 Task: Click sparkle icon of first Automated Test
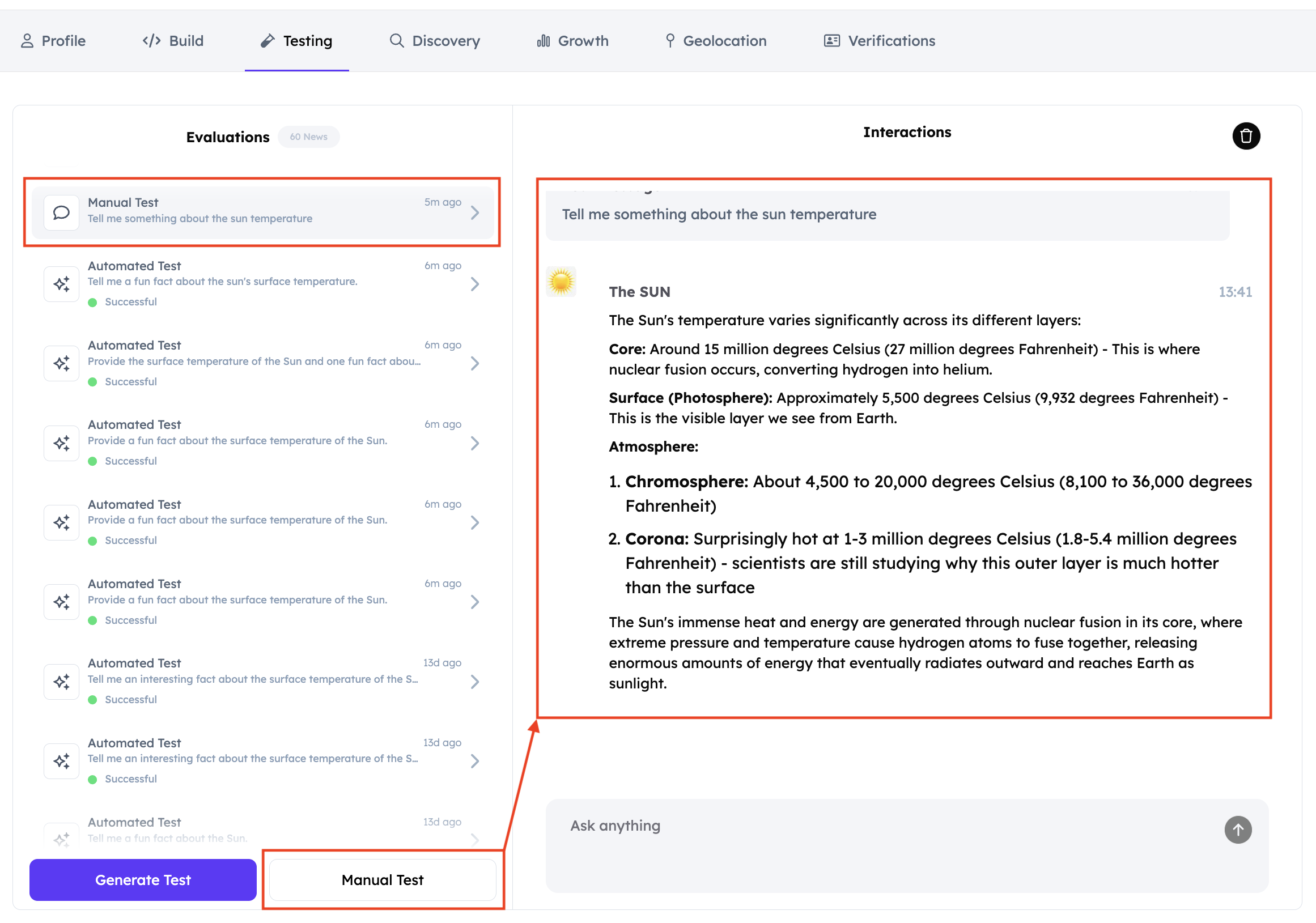(61, 284)
